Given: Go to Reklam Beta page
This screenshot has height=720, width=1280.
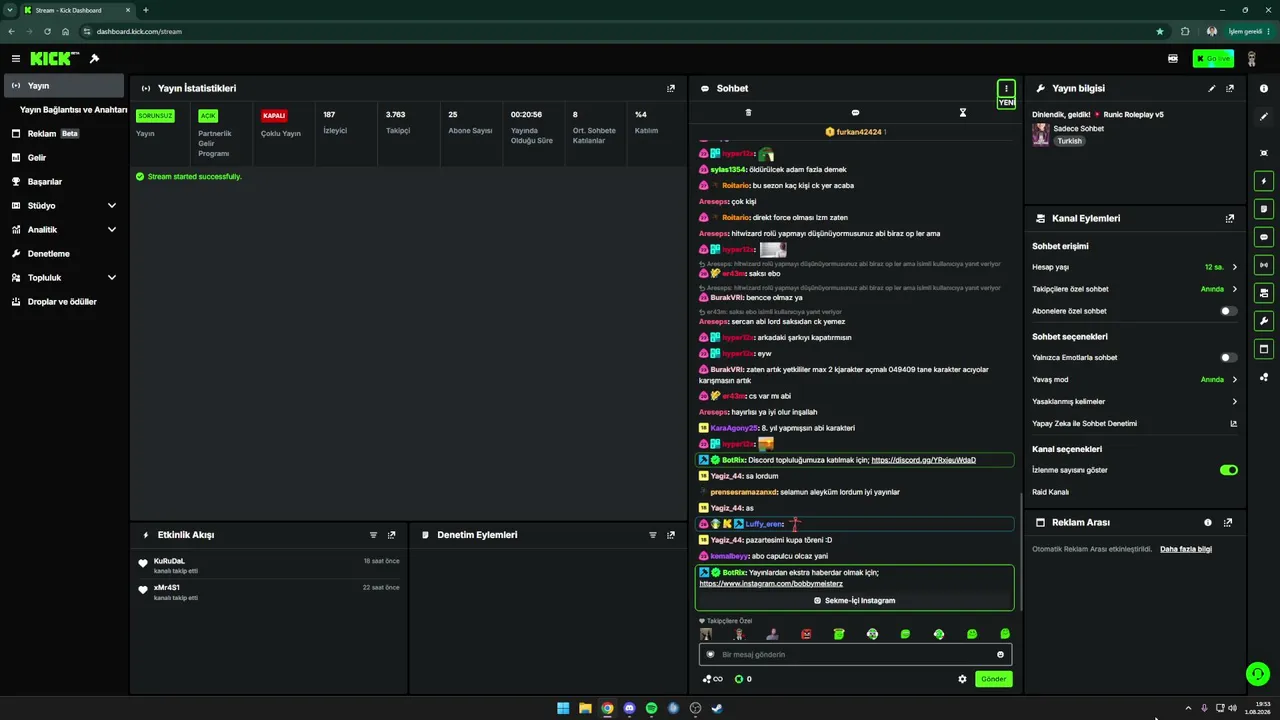Looking at the screenshot, I should [x=64, y=133].
